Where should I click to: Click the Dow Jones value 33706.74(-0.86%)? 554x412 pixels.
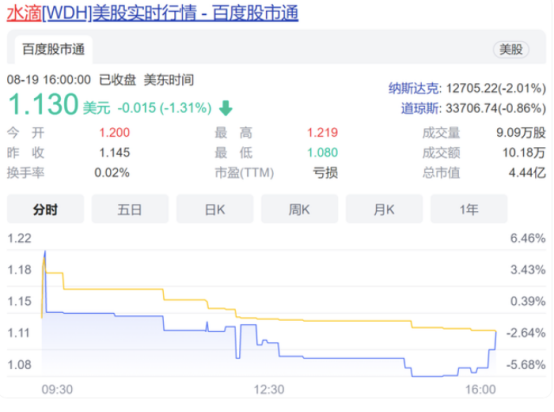(496, 108)
